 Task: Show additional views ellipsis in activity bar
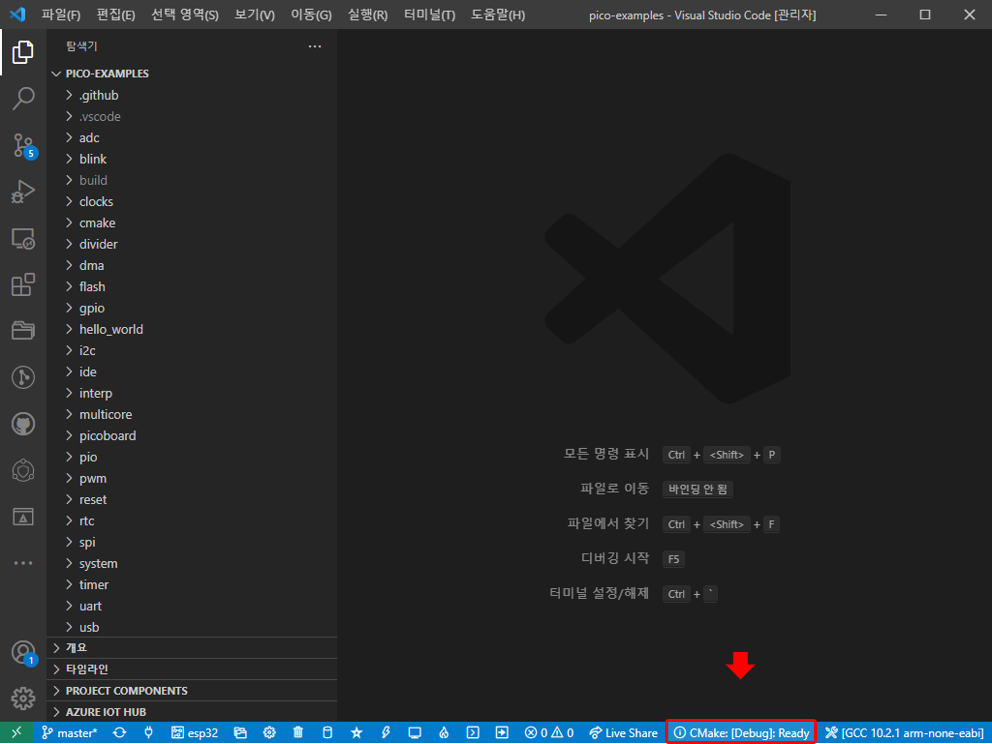coord(23,562)
